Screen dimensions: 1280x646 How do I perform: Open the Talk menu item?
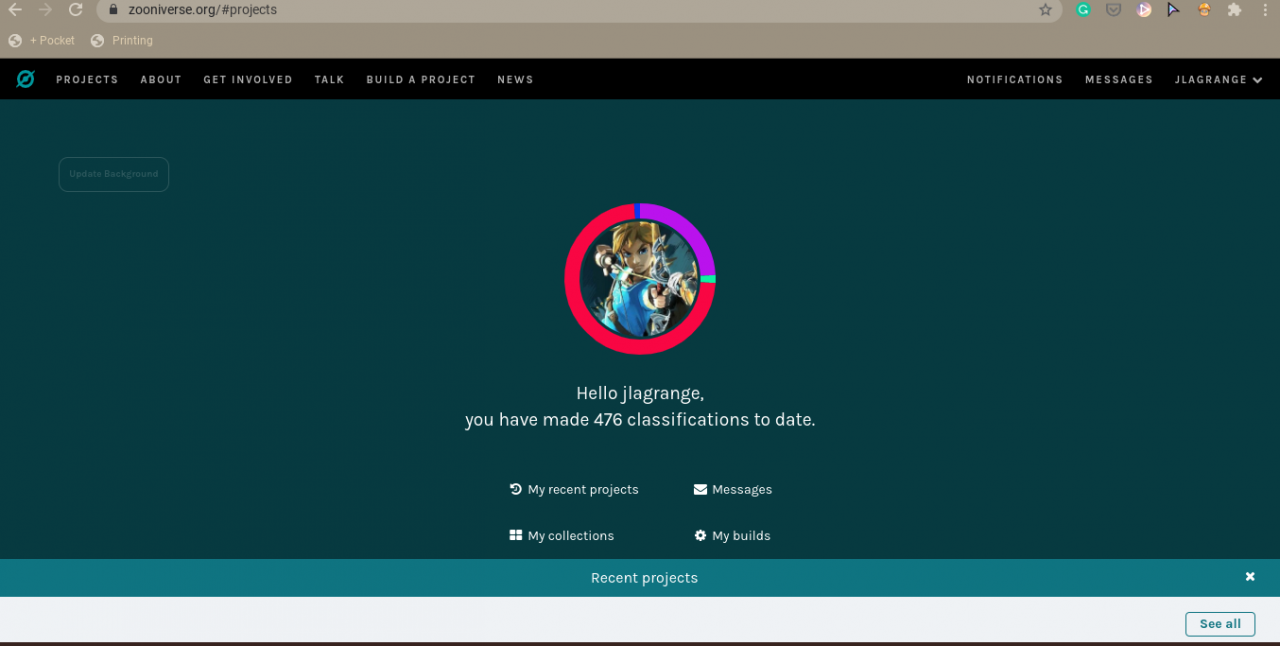tap(329, 79)
